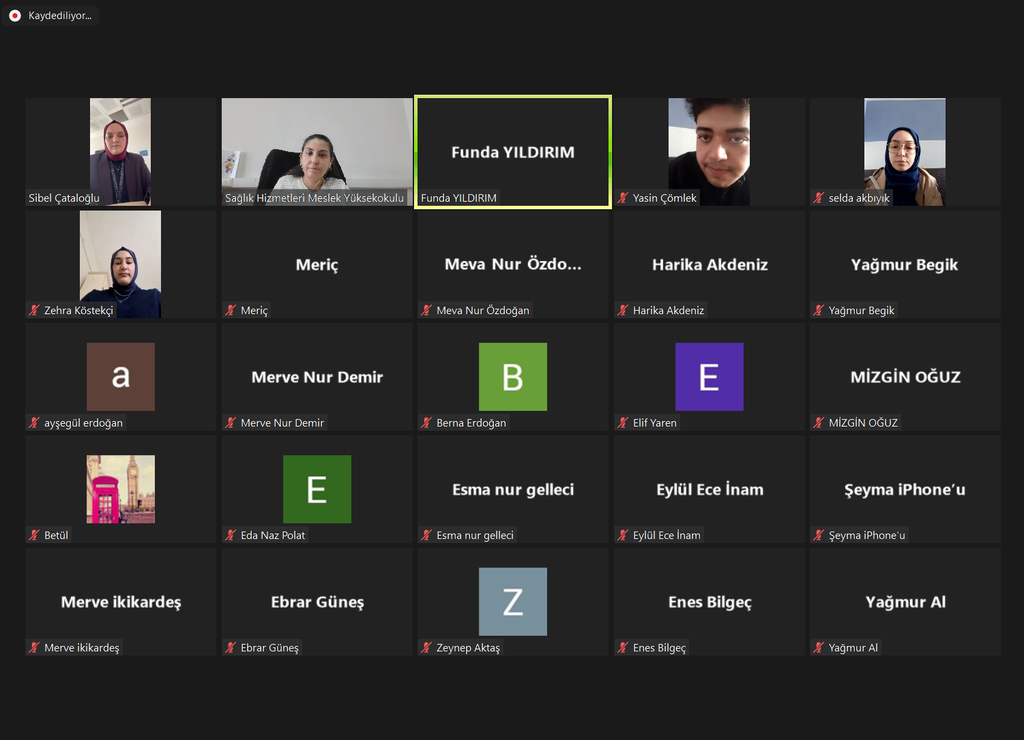
Task: Select Betül's phone booth profile picture
Action: [x=120, y=489]
